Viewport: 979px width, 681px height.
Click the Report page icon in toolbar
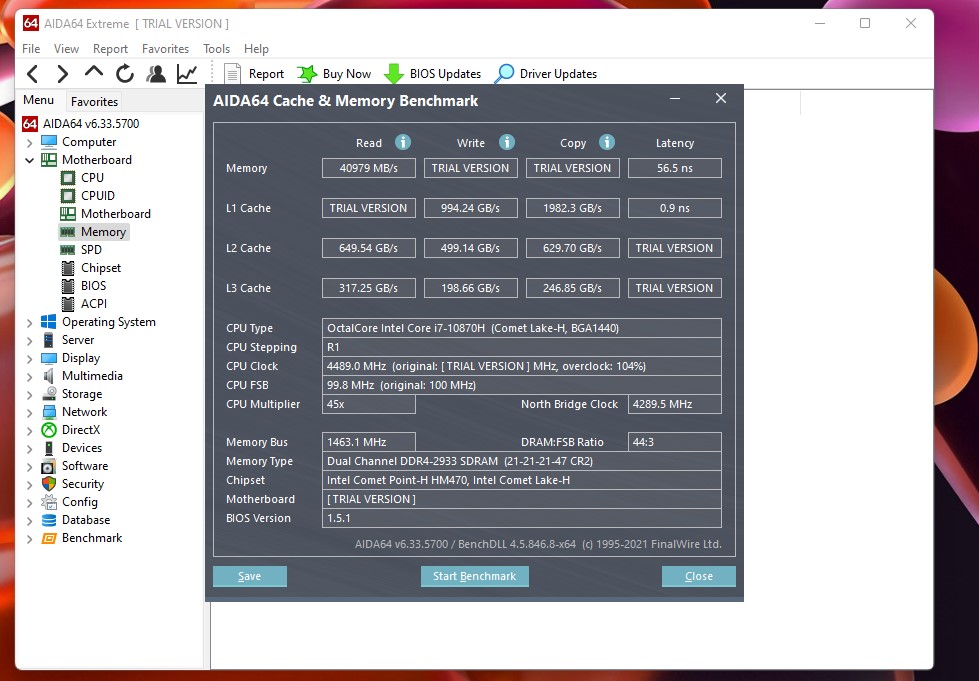click(x=232, y=74)
